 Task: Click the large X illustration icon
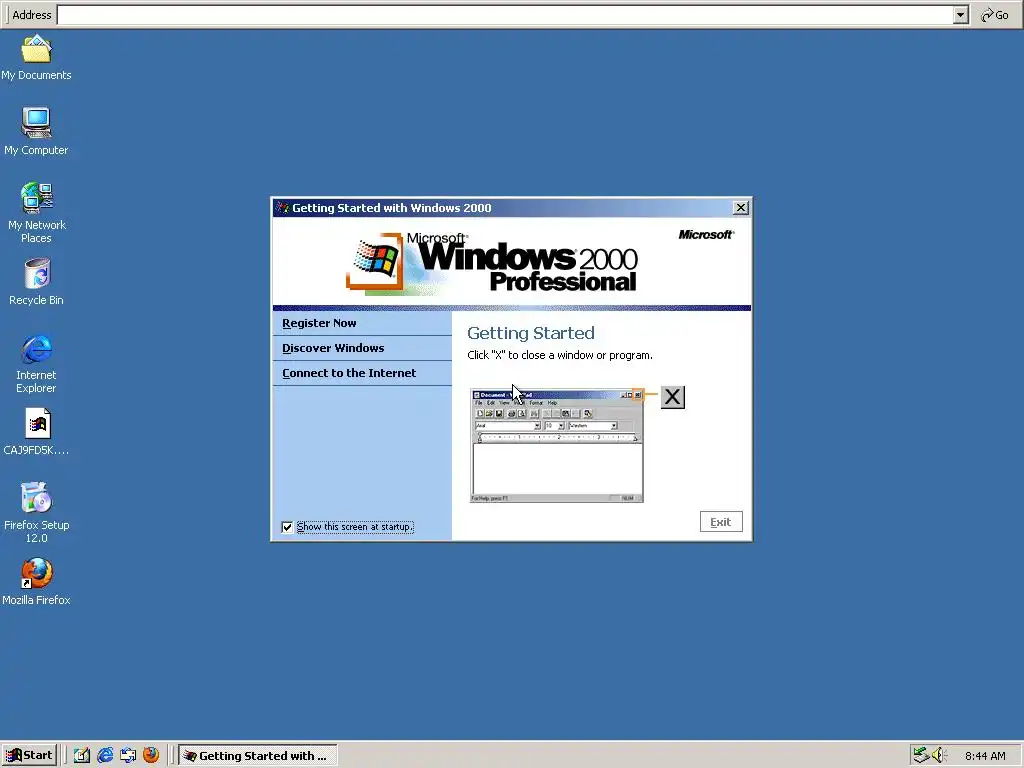point(673,397)
